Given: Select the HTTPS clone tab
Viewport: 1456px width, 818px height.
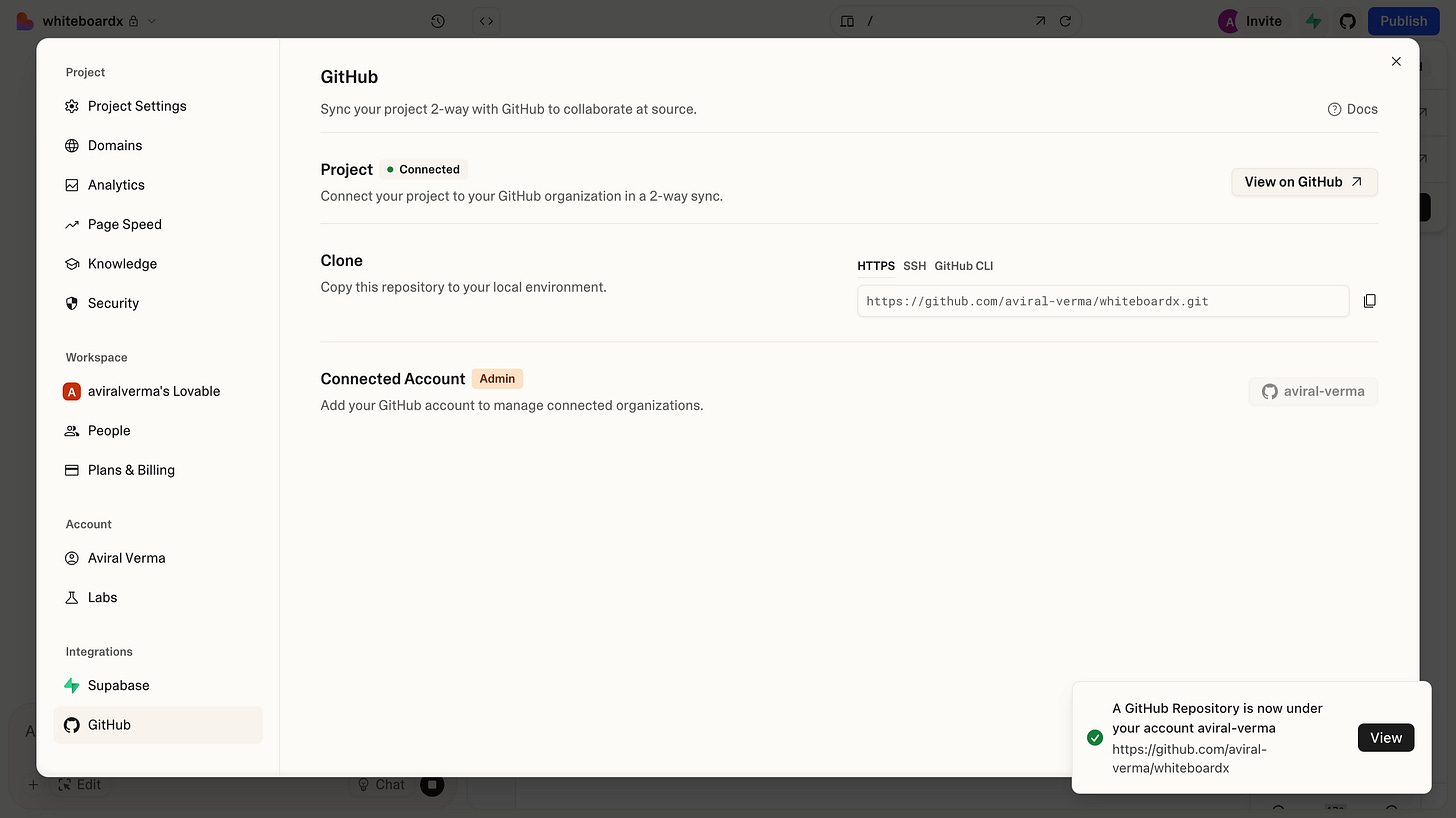Looking at the screenshot, I should point(876,266).
